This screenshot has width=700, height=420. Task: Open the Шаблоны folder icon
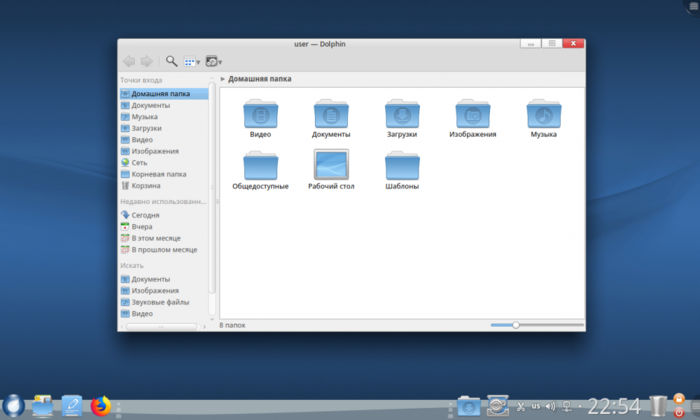tap(402, 165)
